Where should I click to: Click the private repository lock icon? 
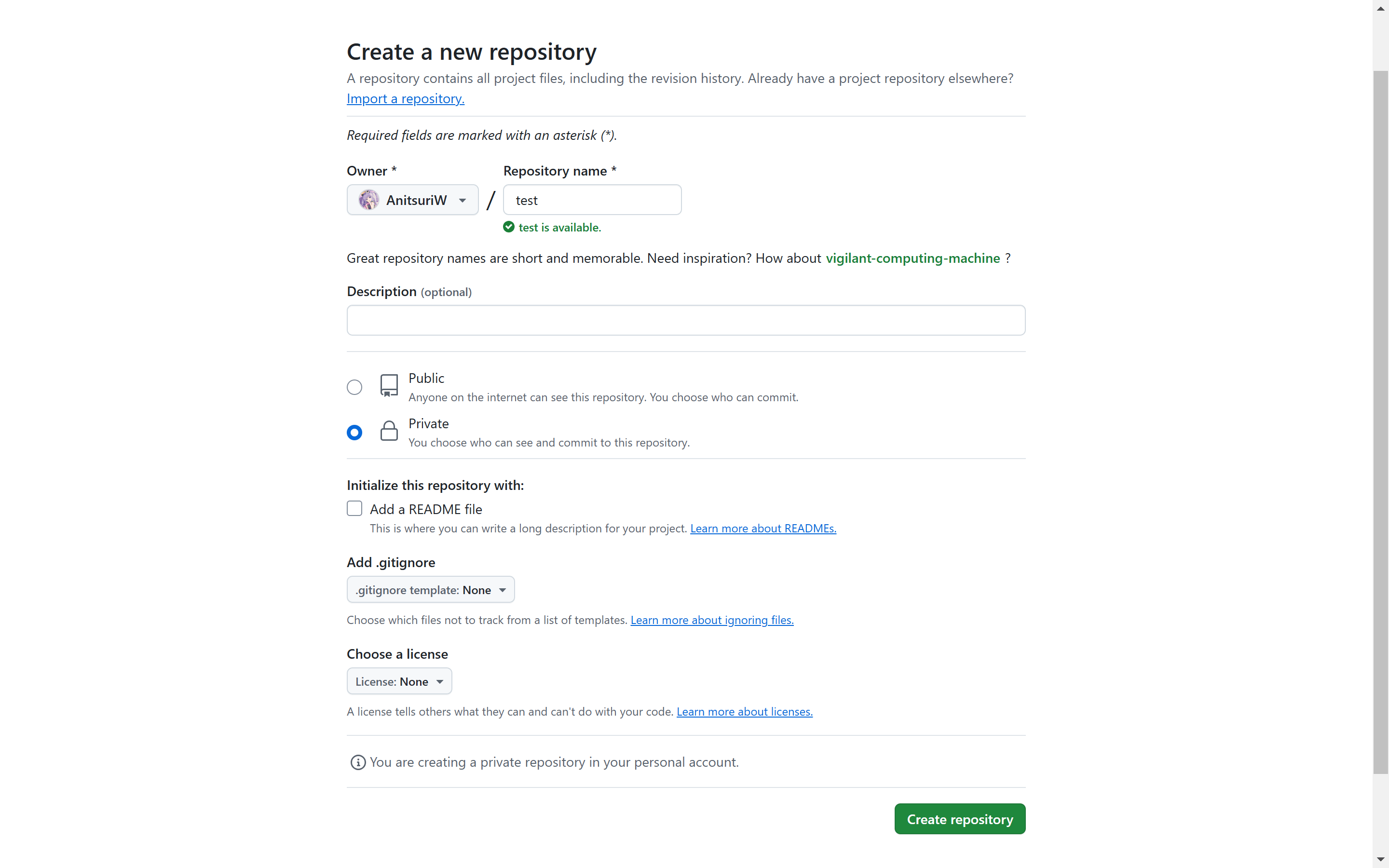pos(389,431)
